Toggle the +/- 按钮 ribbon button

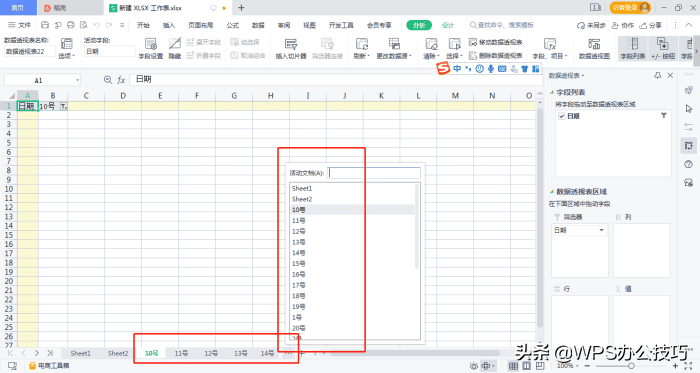tap(662, 48)
